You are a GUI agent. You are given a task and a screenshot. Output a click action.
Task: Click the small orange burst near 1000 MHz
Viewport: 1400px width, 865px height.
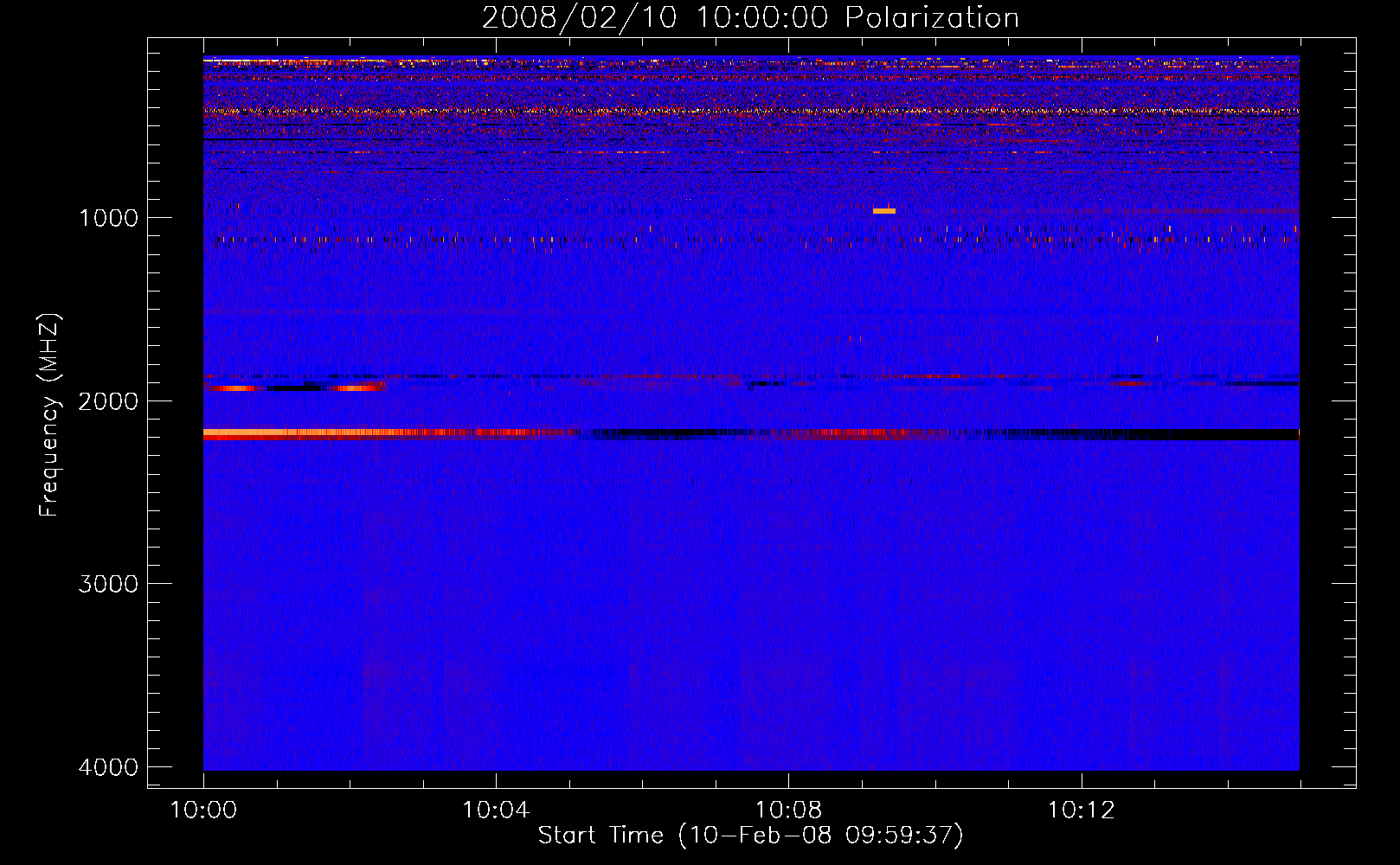click(x=883, y=210)
